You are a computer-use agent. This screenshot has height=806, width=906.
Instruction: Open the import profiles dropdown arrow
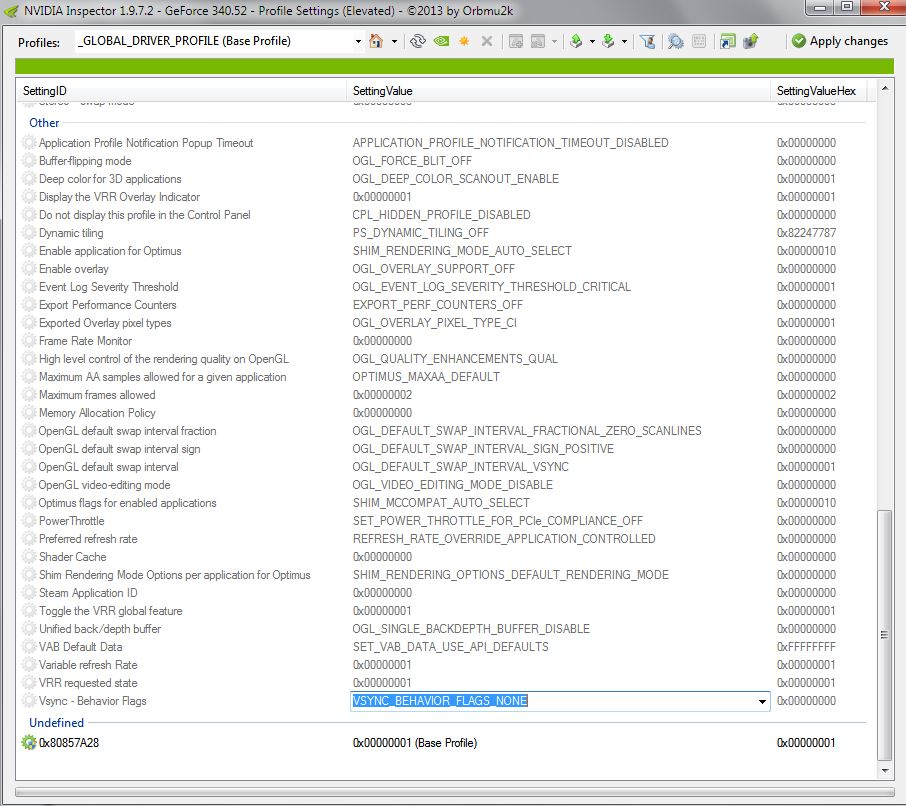tap(624, 42)
